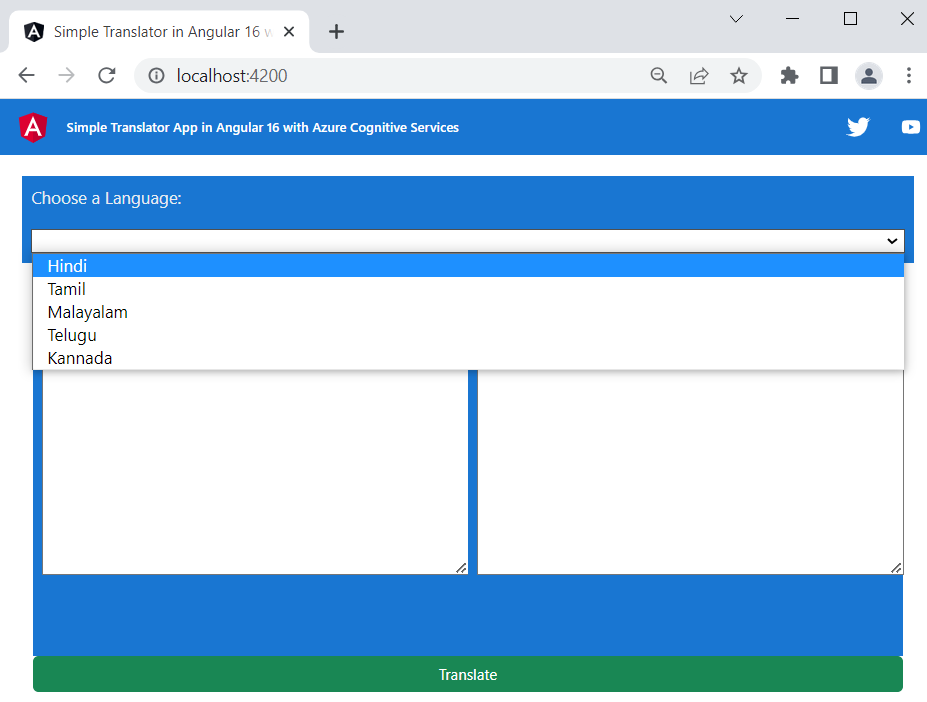
Task: Minimize the browser window
Action: 792,19
